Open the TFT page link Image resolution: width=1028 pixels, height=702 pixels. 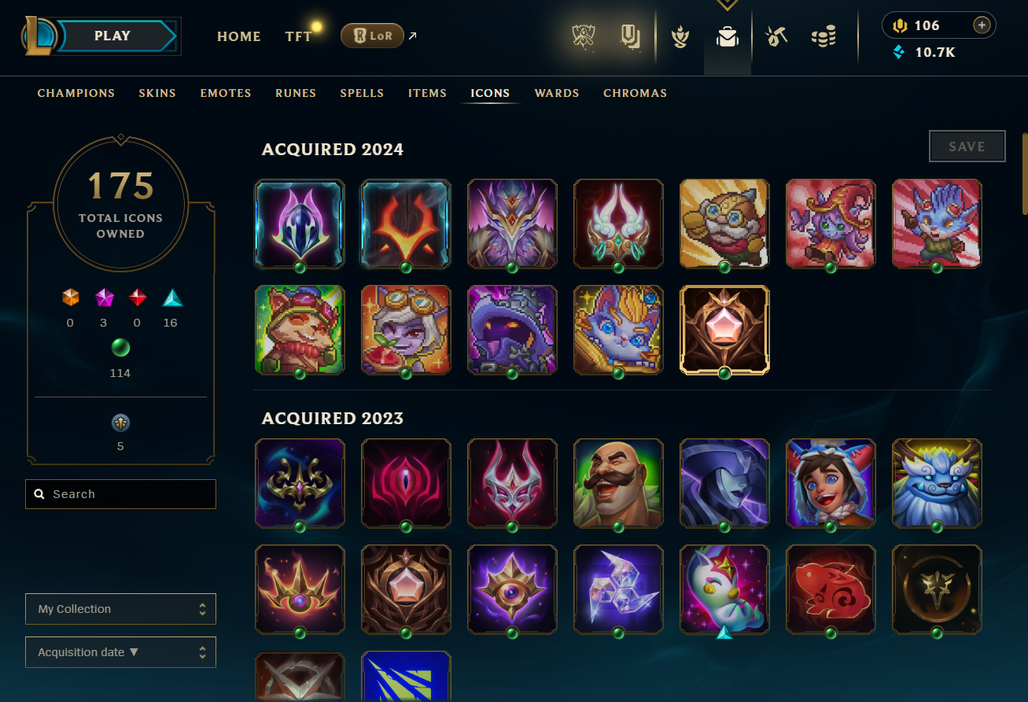point(298,37)
